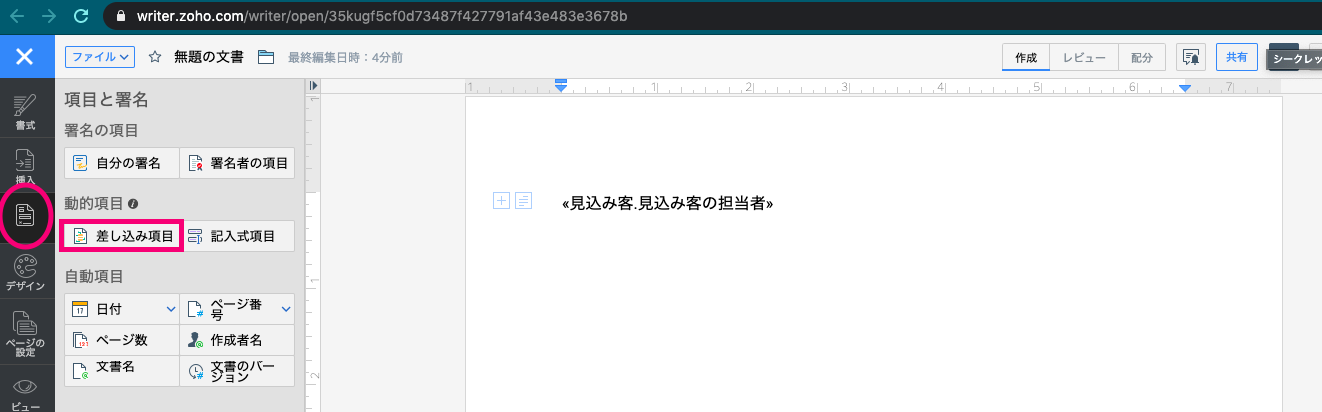Click the 記入式項目 (fillable field) button
This screenshot has height=412, width=1322.
tap(238, 236)
